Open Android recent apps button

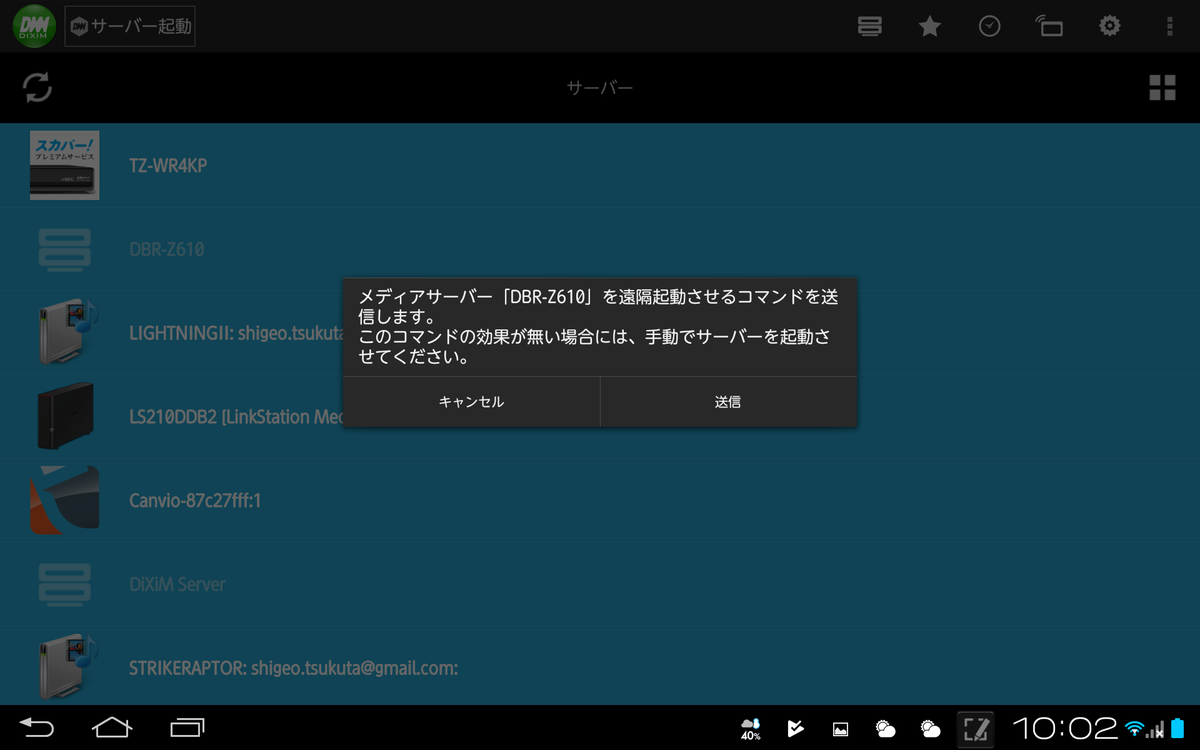187,727
